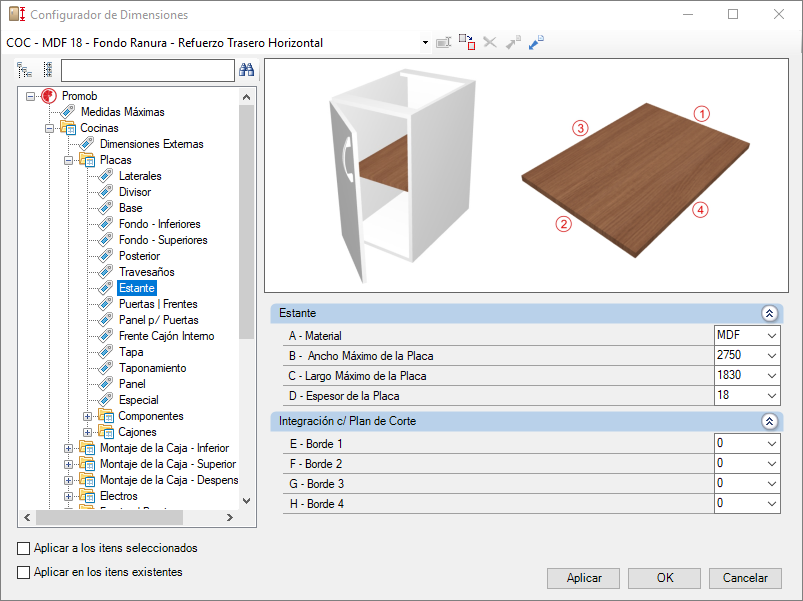Click the delete X icon in toolbar
The image size is (803, 601).
pos(490,42)
